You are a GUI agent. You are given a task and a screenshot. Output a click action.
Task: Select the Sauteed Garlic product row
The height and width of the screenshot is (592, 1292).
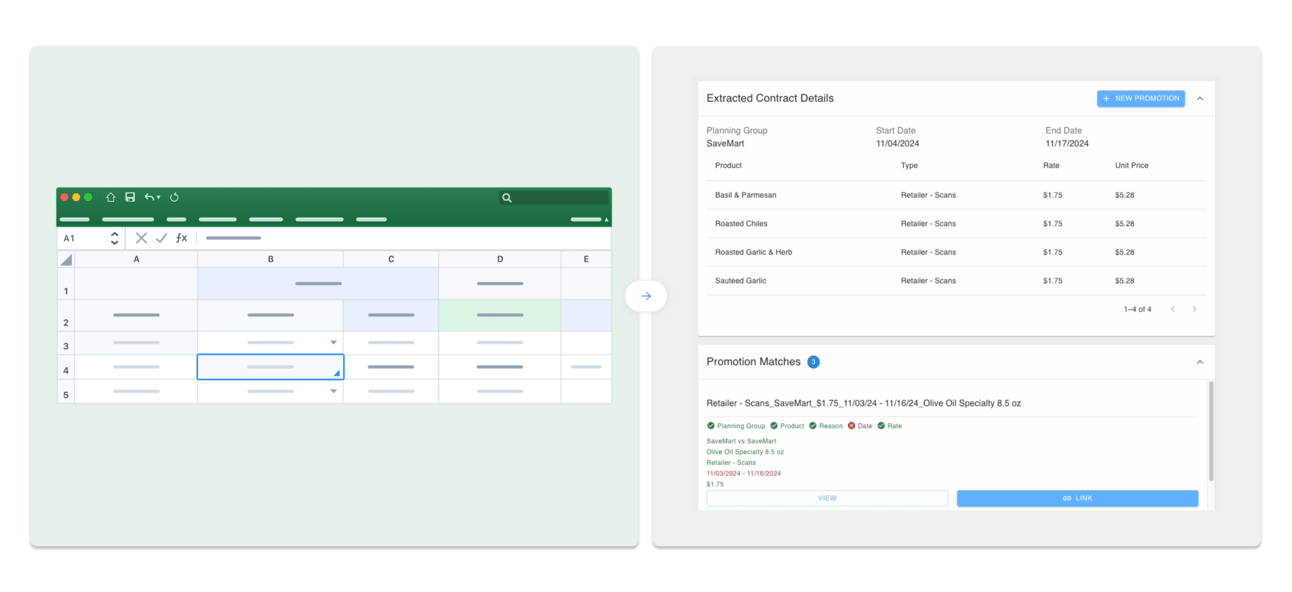(x=956, y=281)
